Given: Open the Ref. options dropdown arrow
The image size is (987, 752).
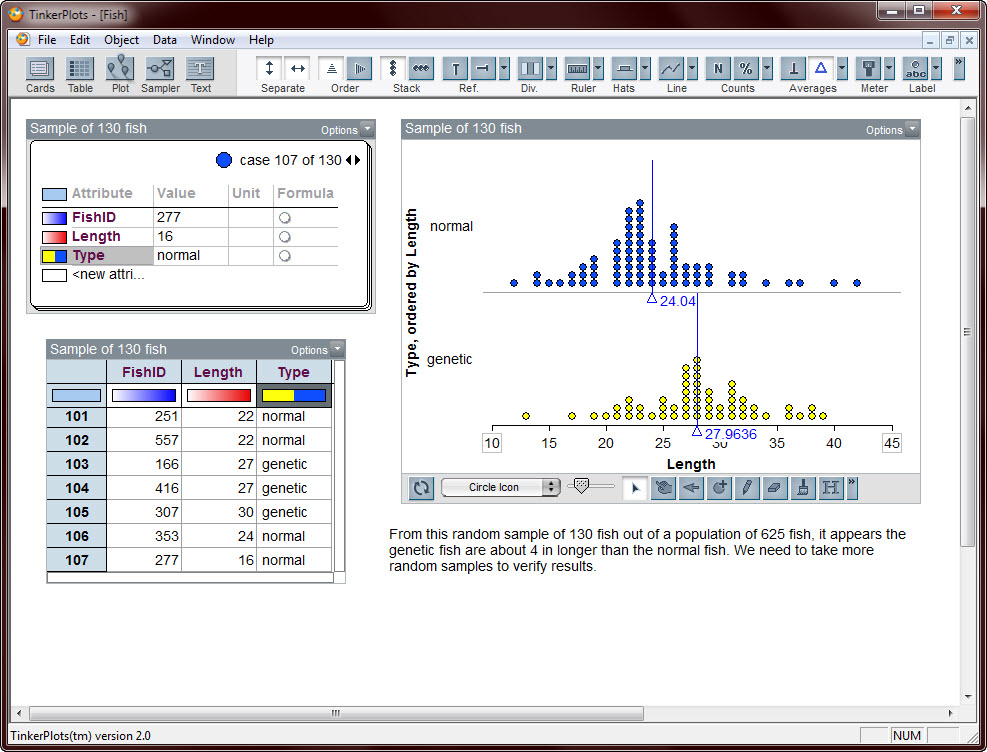Looking at the screenshot, I should 504,68.
